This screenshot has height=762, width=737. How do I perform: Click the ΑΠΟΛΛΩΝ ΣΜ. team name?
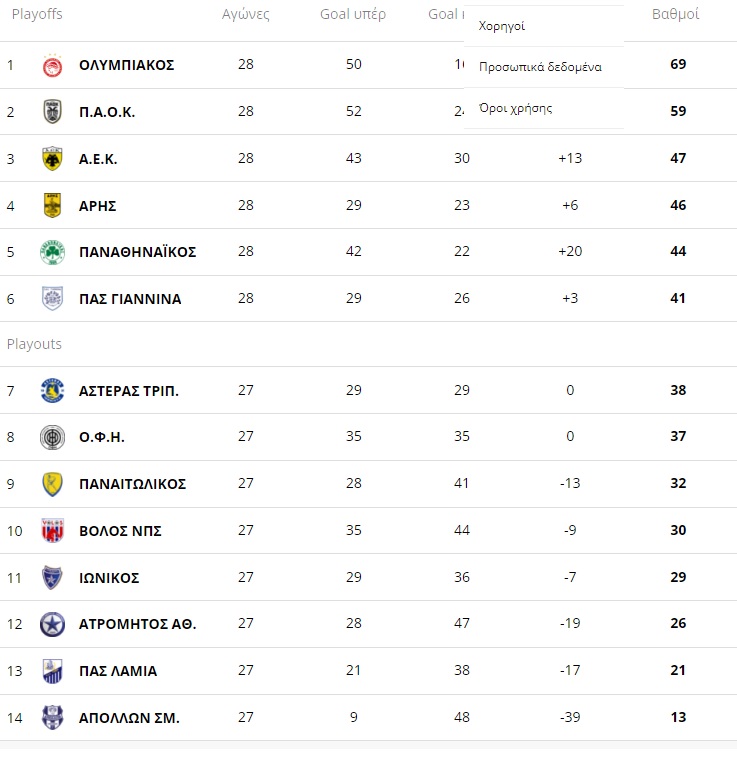click(x=129, y=718)
